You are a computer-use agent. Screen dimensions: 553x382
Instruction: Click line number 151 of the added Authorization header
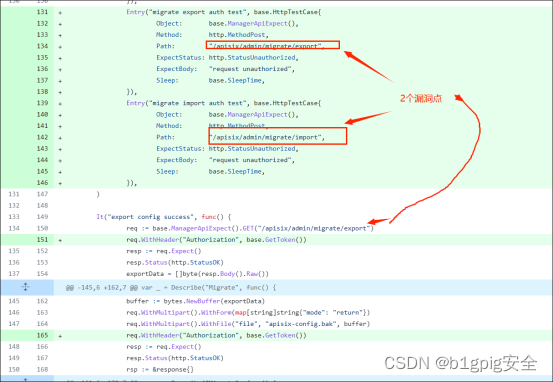(42, 239)
